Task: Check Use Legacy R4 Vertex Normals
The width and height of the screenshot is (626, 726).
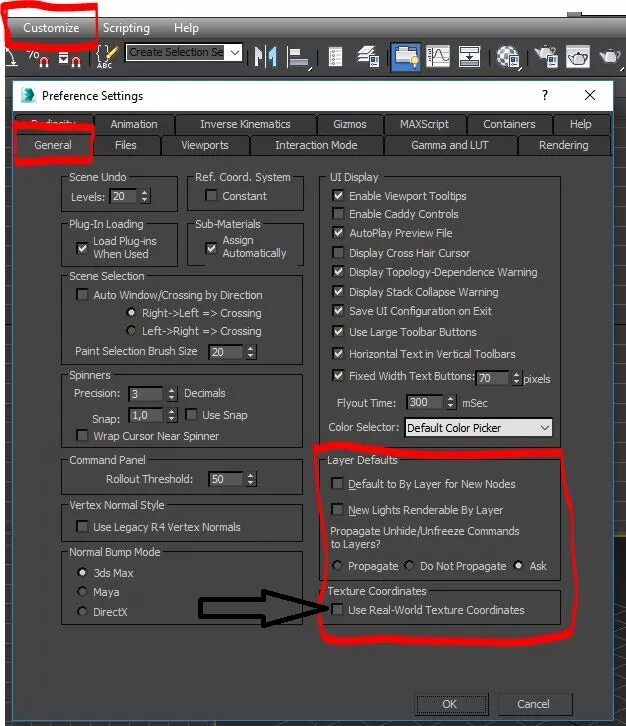Action: (x=82, y=526)
